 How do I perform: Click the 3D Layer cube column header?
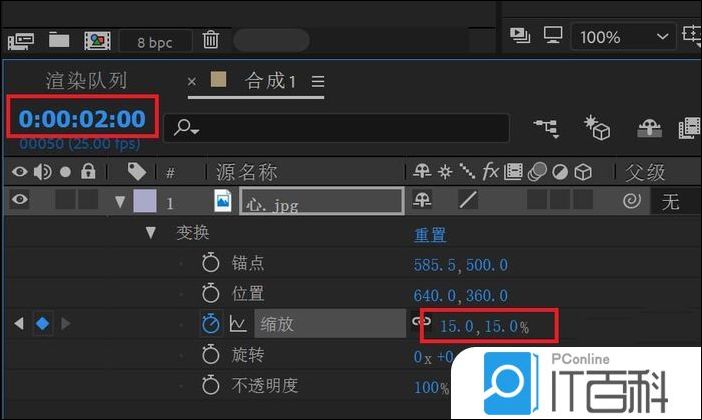[583, 172]
